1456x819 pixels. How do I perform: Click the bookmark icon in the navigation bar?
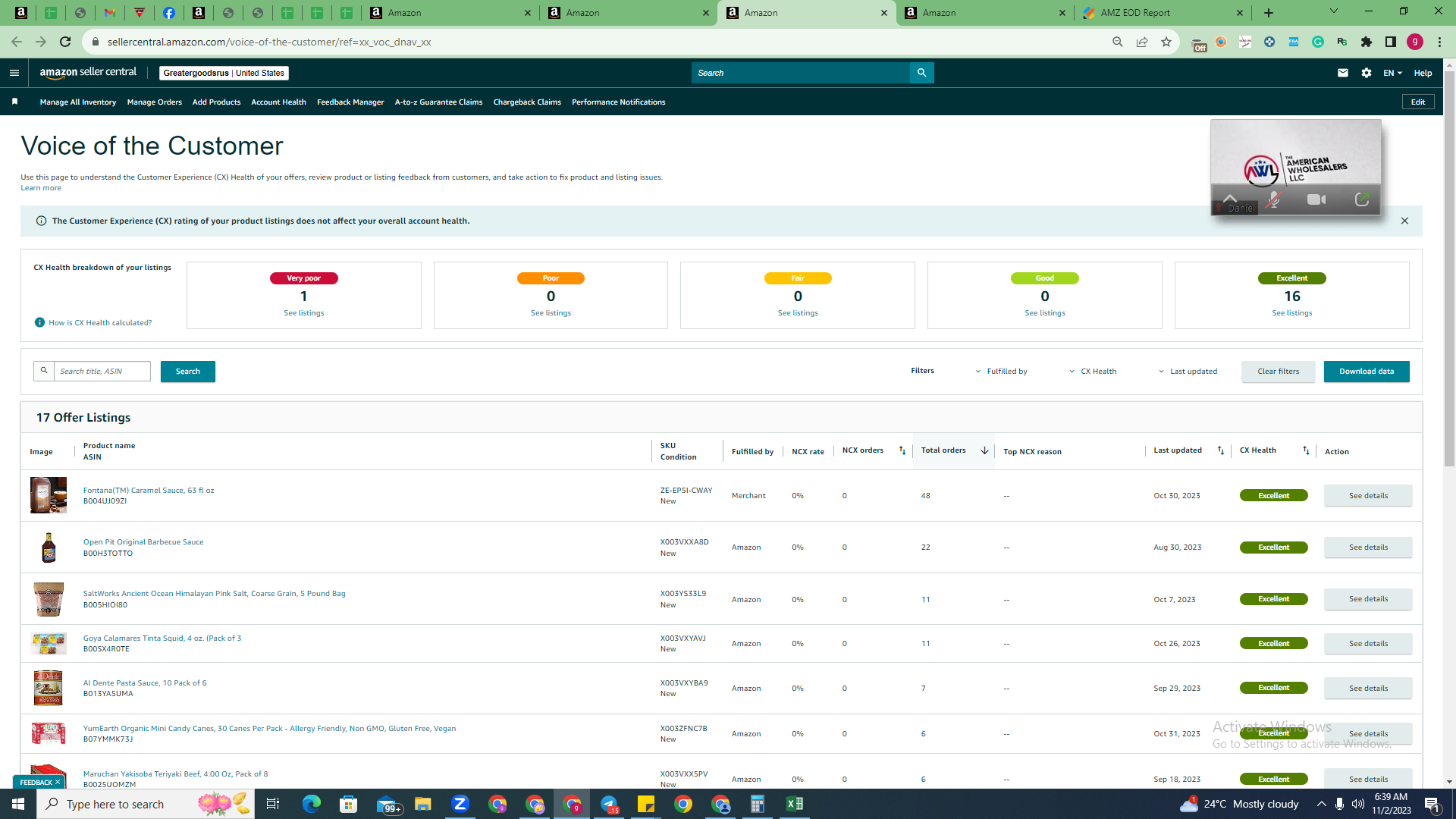(x=14, y=102)
